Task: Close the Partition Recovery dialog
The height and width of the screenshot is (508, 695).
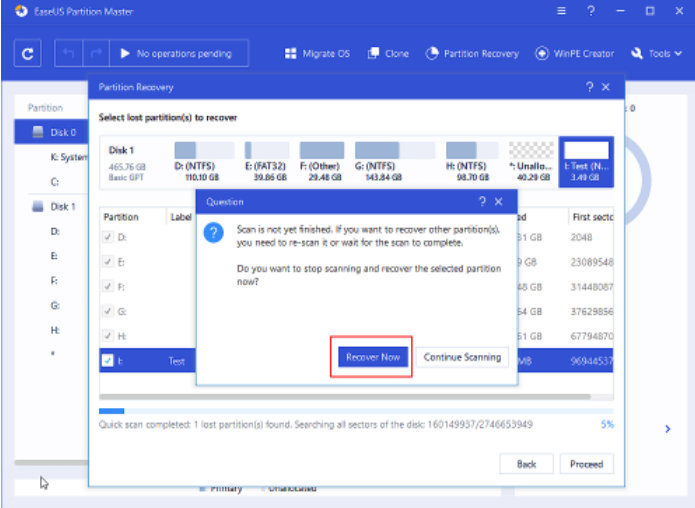Action: click(x=606, y=87)
